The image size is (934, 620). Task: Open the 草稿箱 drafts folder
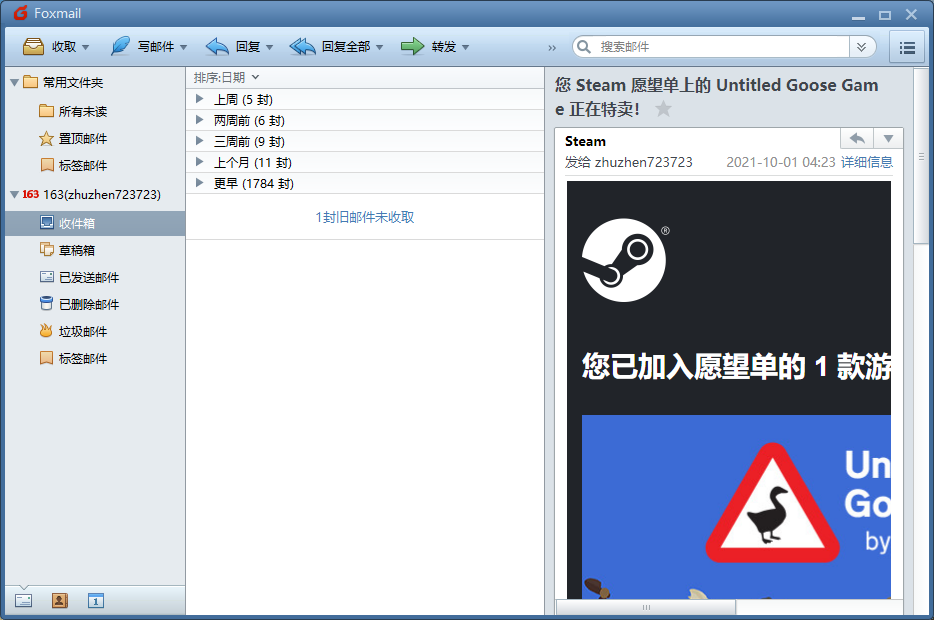pos(95,250)
